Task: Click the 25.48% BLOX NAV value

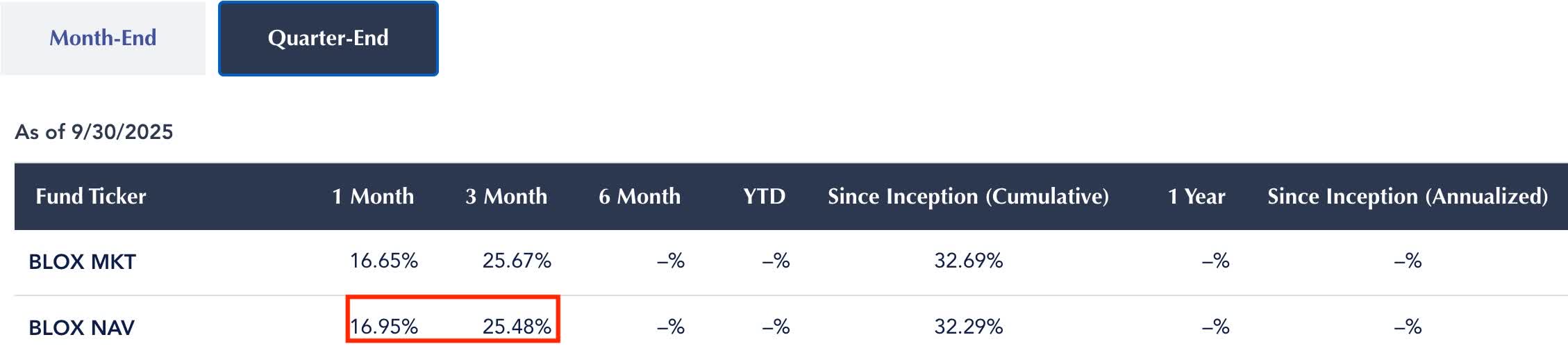Action: tap(517, 327)
